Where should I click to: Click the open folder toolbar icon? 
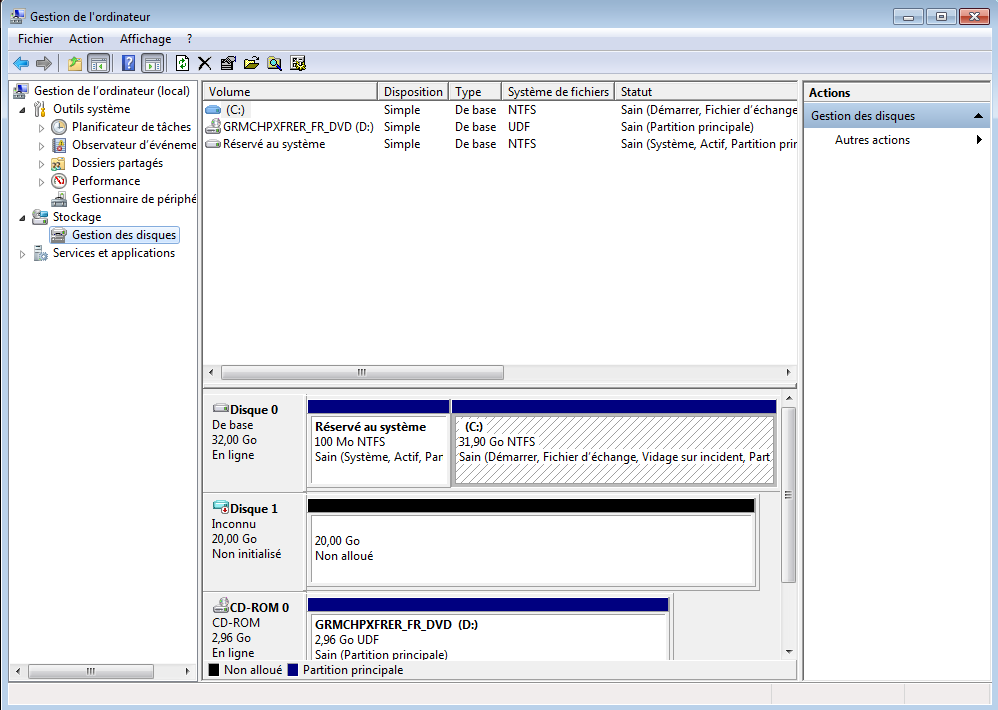point(251,63)
